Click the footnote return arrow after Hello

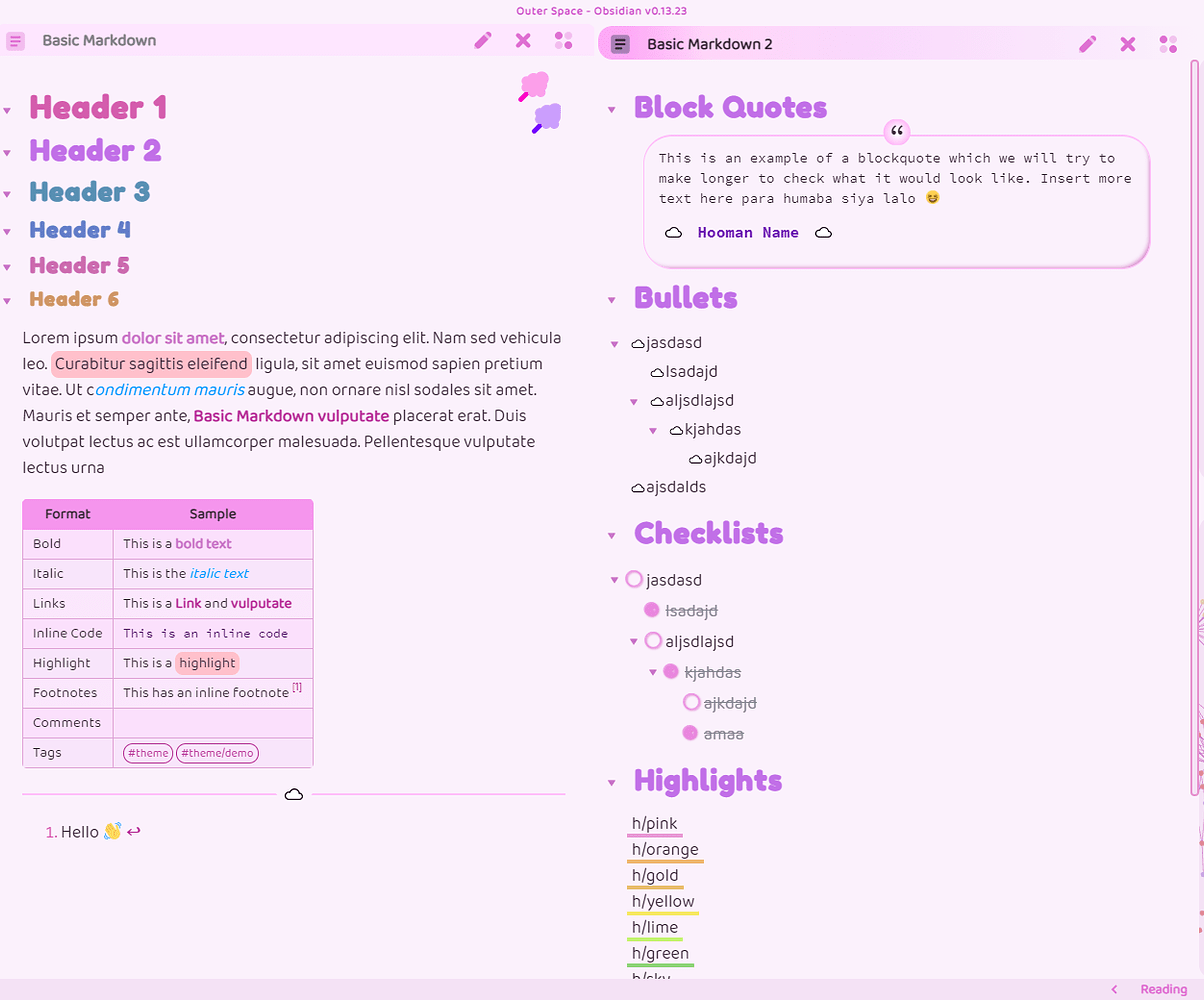pyautogui.click(x=134, y=831)
